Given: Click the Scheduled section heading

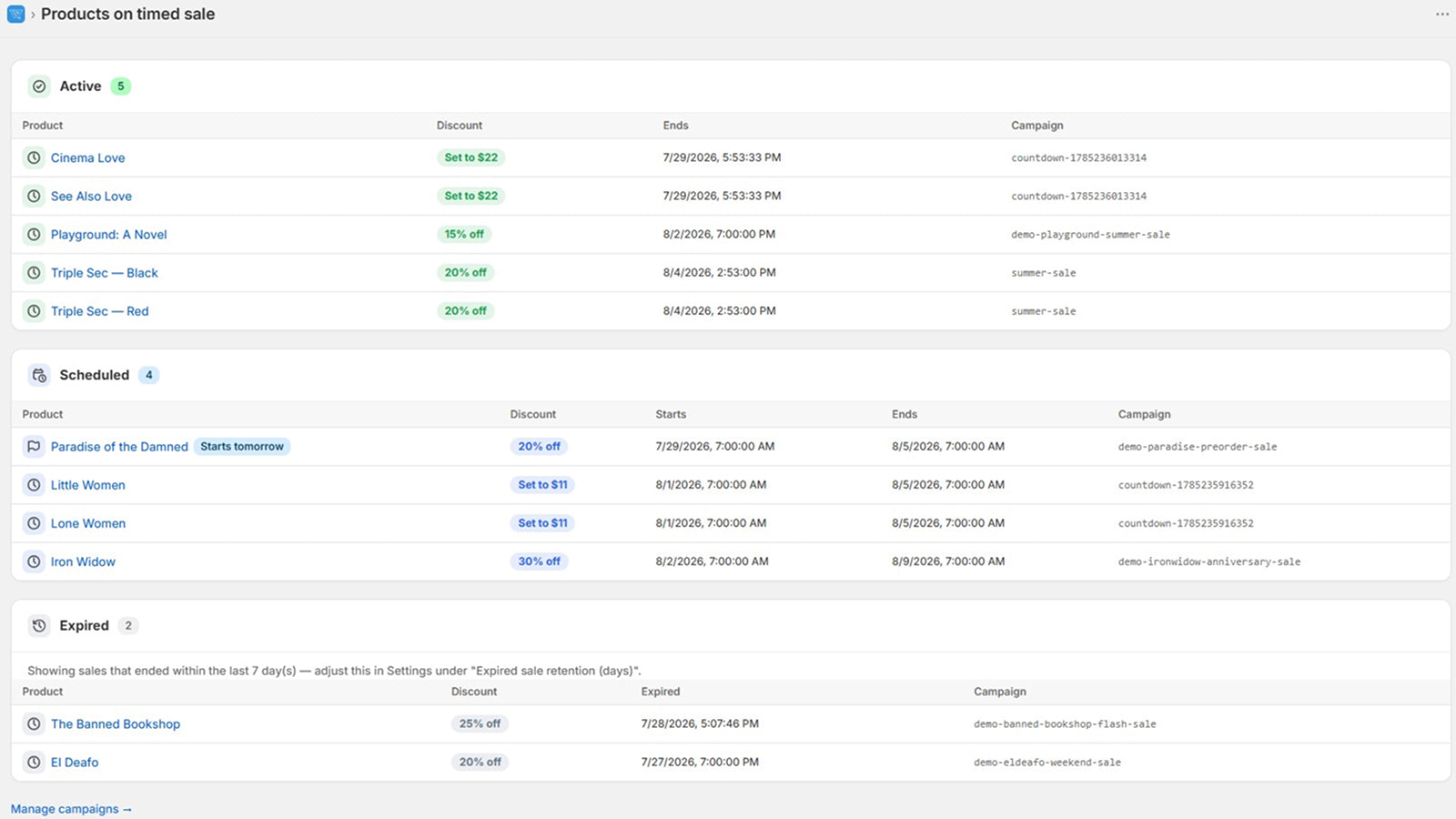Looking at the screenshot, I should point(95,375).
